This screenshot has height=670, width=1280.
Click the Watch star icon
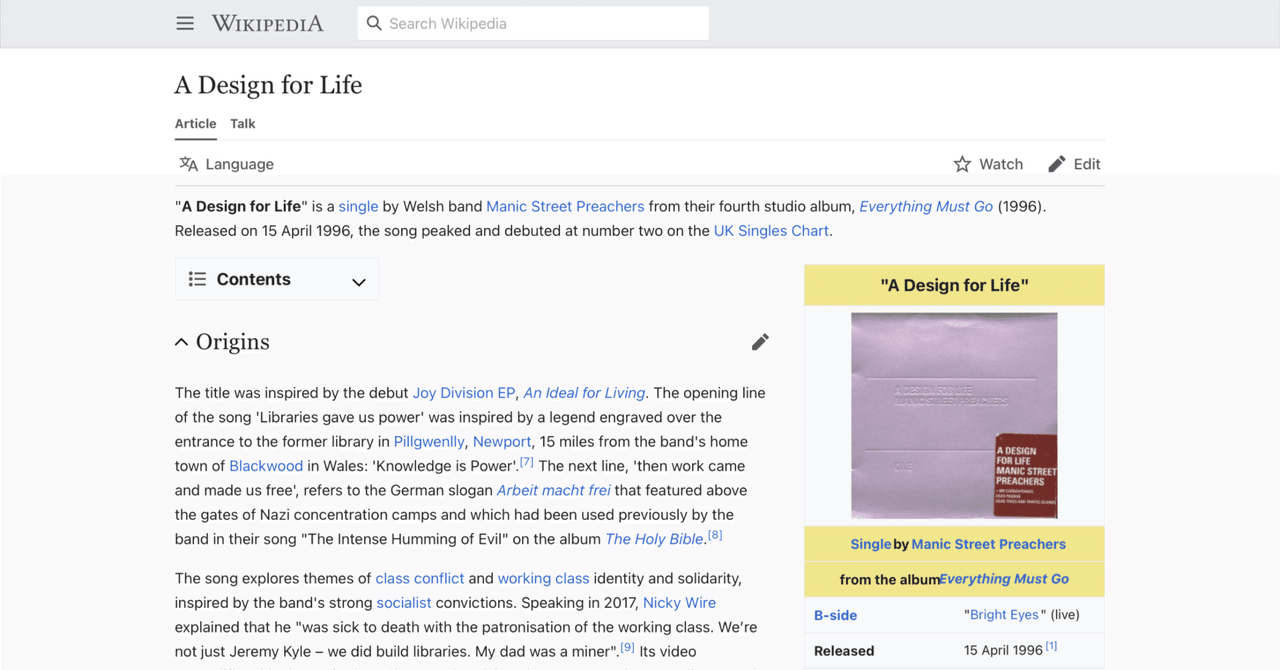pyautogui.click(x=962, y=164)
